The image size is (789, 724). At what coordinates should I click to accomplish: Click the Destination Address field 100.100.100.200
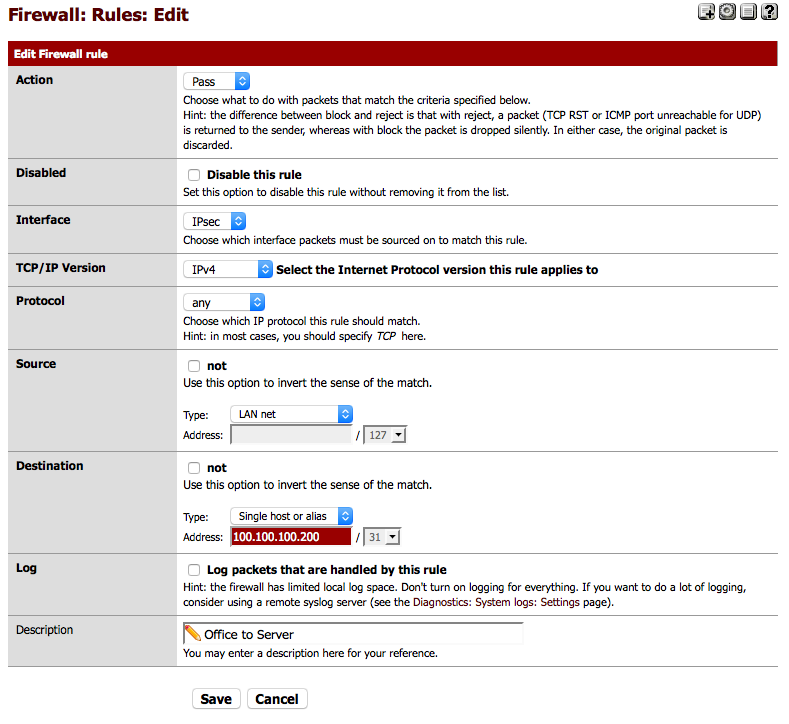(x=291, y=537)
